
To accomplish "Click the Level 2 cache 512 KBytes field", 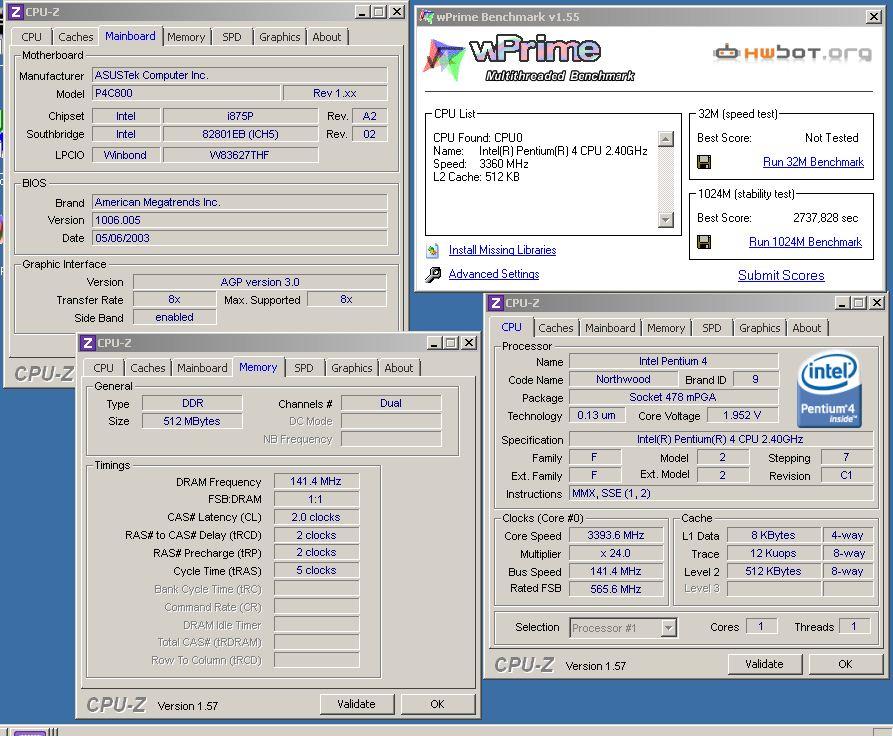I will (x=773, y=571).
